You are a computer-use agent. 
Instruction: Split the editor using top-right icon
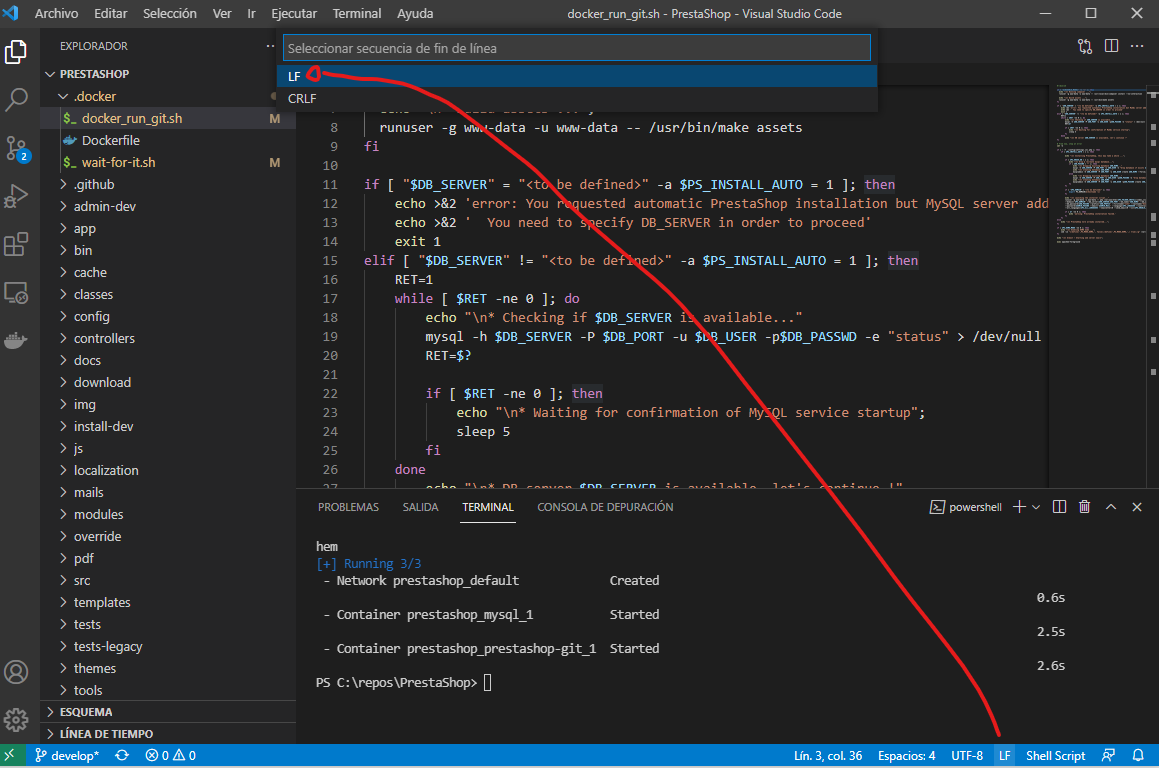(x=1111, y=46)
